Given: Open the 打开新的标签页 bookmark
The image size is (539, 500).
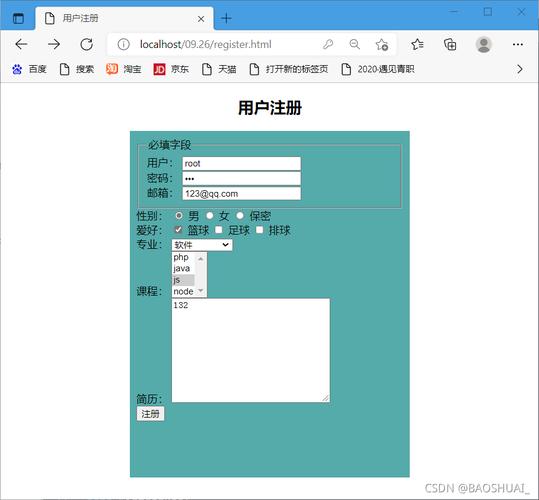Looking at the screenshot, I should [x=289, y=69].
